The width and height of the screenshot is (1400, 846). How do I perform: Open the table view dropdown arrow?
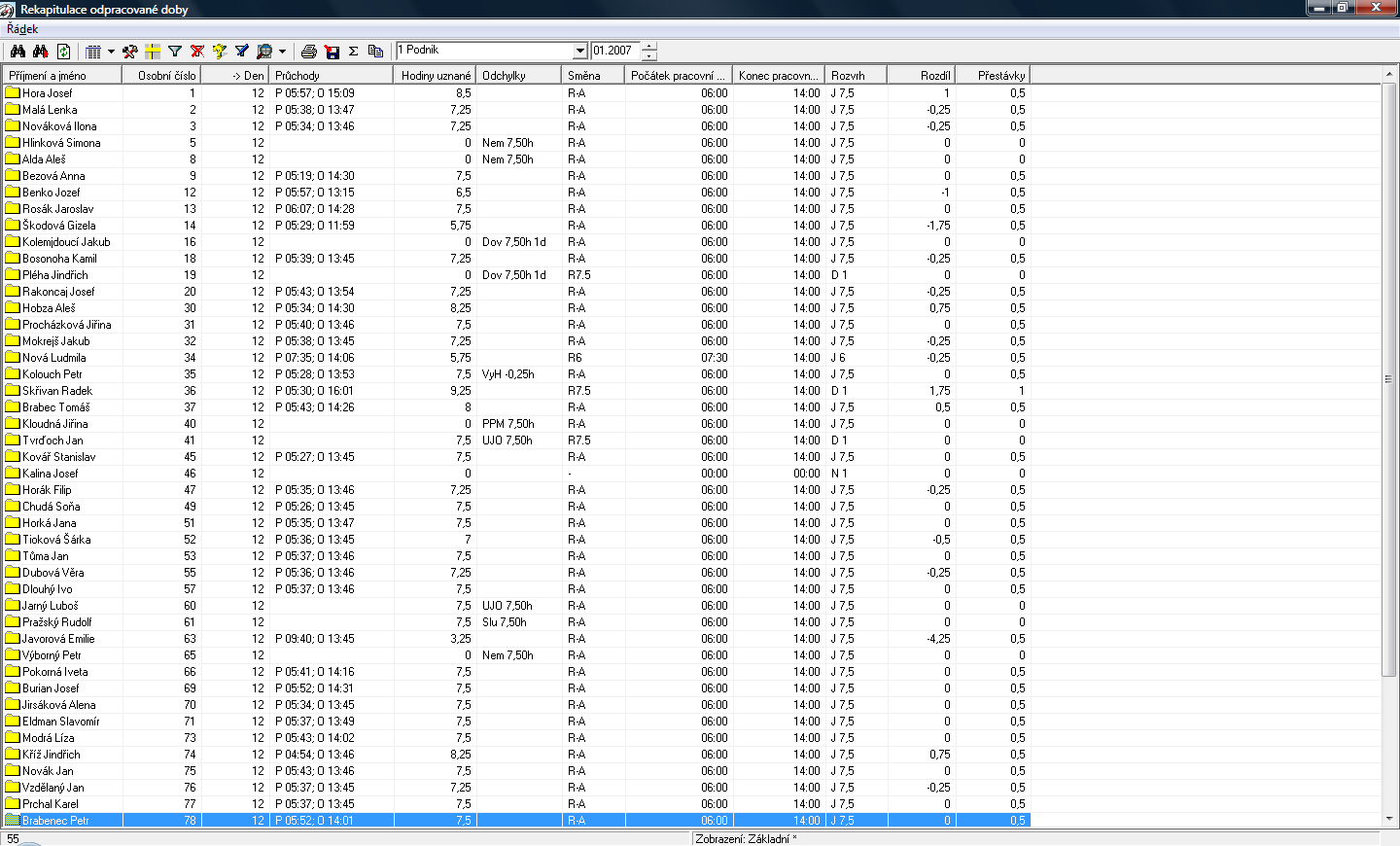111,52
